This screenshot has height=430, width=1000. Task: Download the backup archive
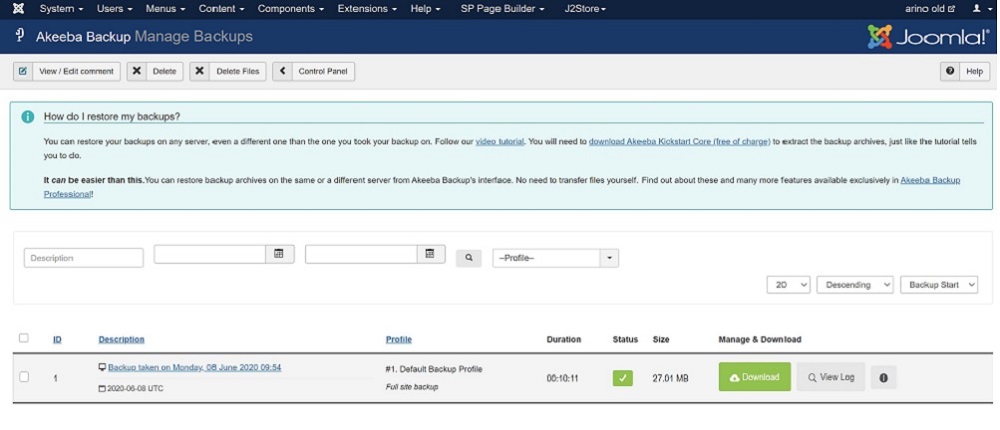pos(754,377)
